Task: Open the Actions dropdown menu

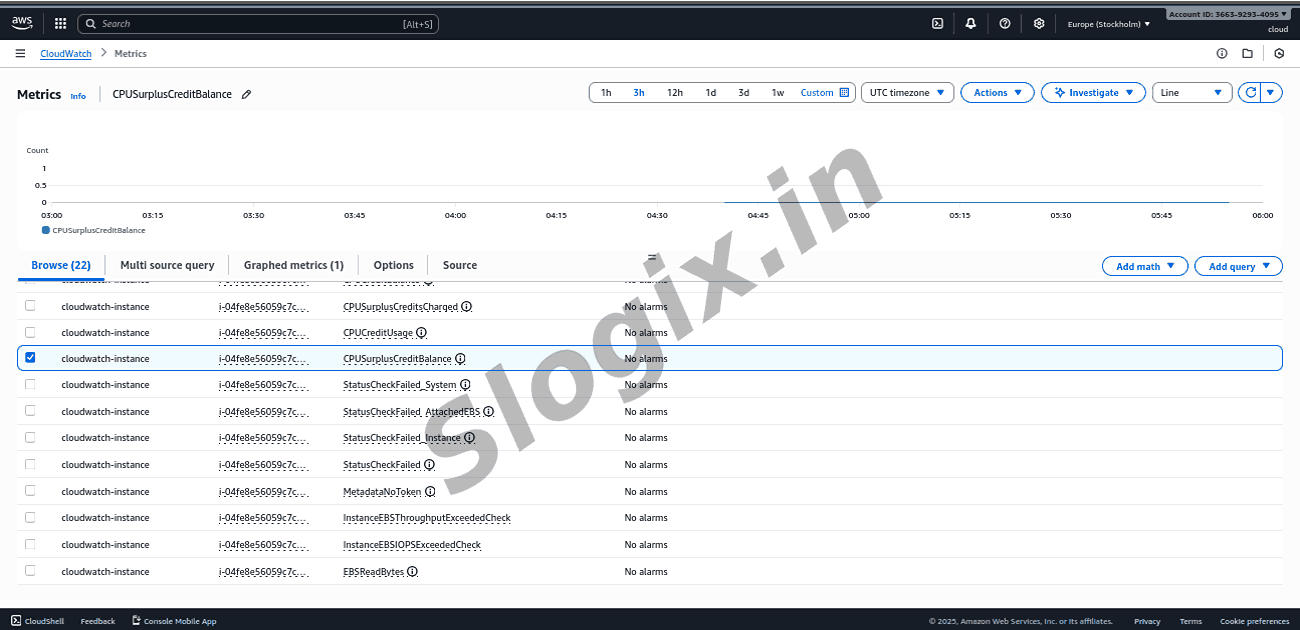Action: coord(997,93)
